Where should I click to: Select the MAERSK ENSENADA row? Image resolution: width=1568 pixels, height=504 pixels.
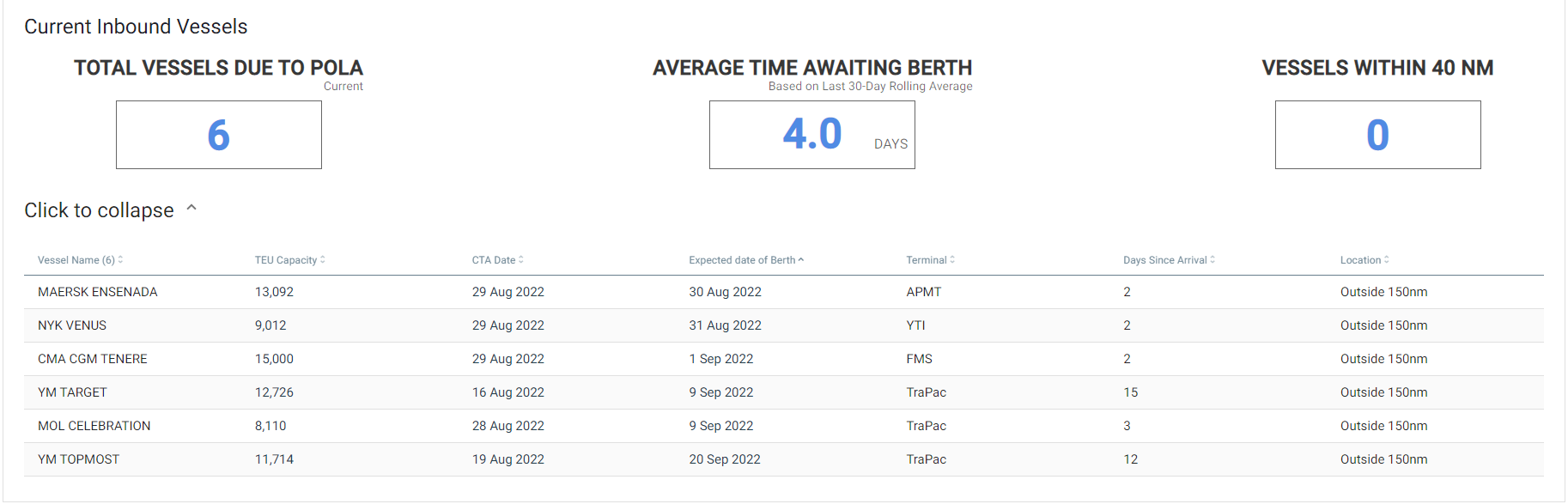coord(784,292)
